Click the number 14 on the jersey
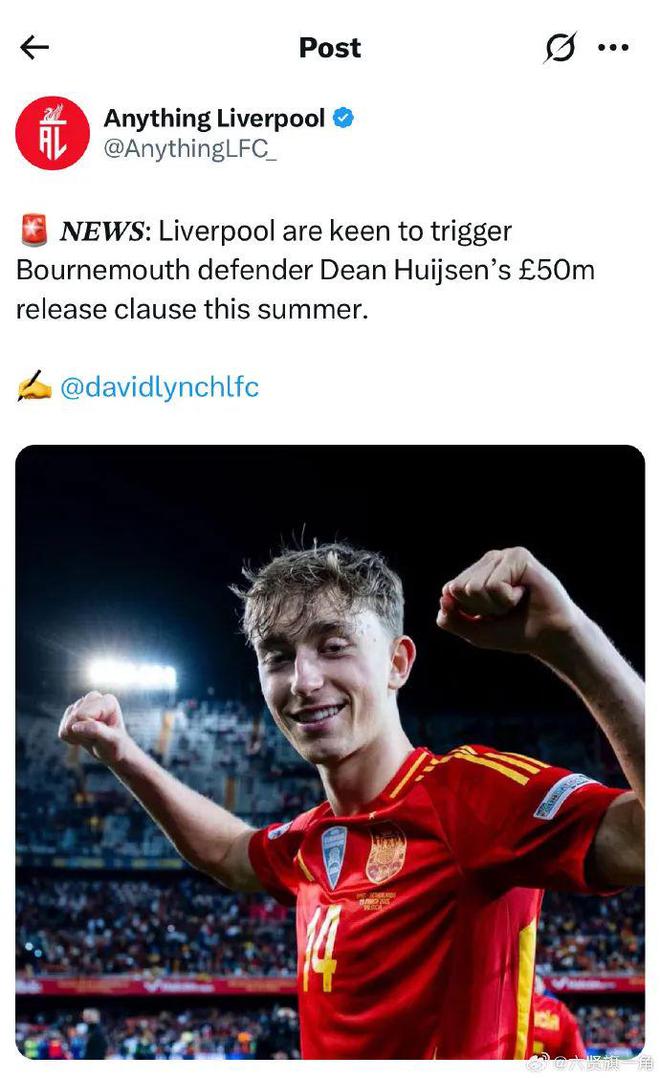The width and height of the screenshot is (660, 1078). point(324,946)
